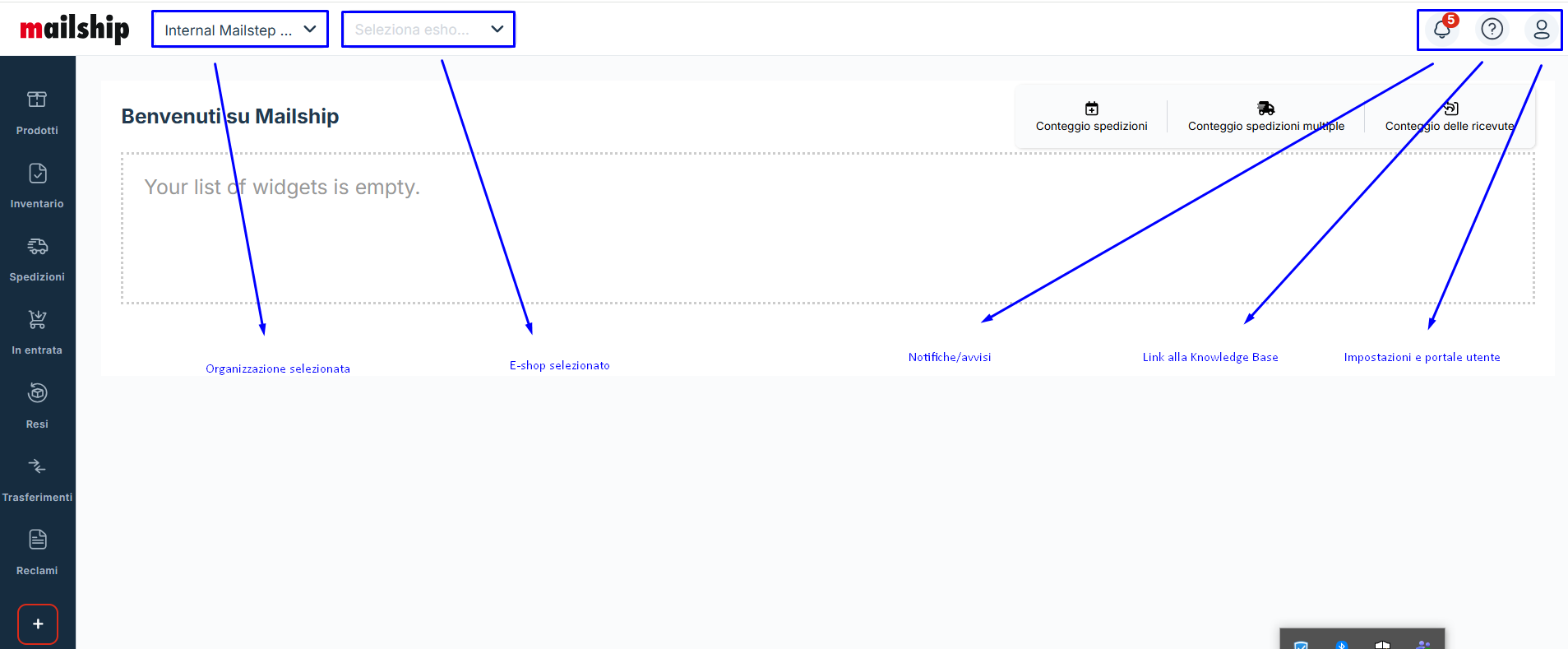Open Microsoft Teams from the system tray

pyautogui.click(x=1423, y=644)
